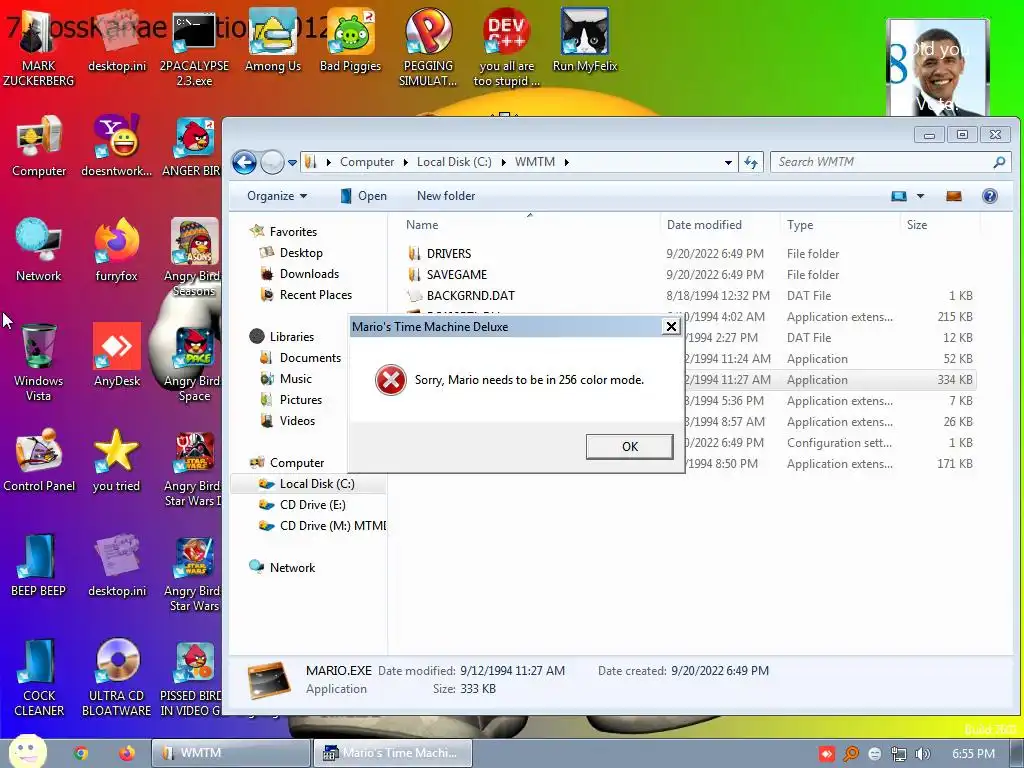The width and height of the screenshot is (1024, 768).
Task: Click the 6:55 PM taskbar clock
Action: [973, 754]
